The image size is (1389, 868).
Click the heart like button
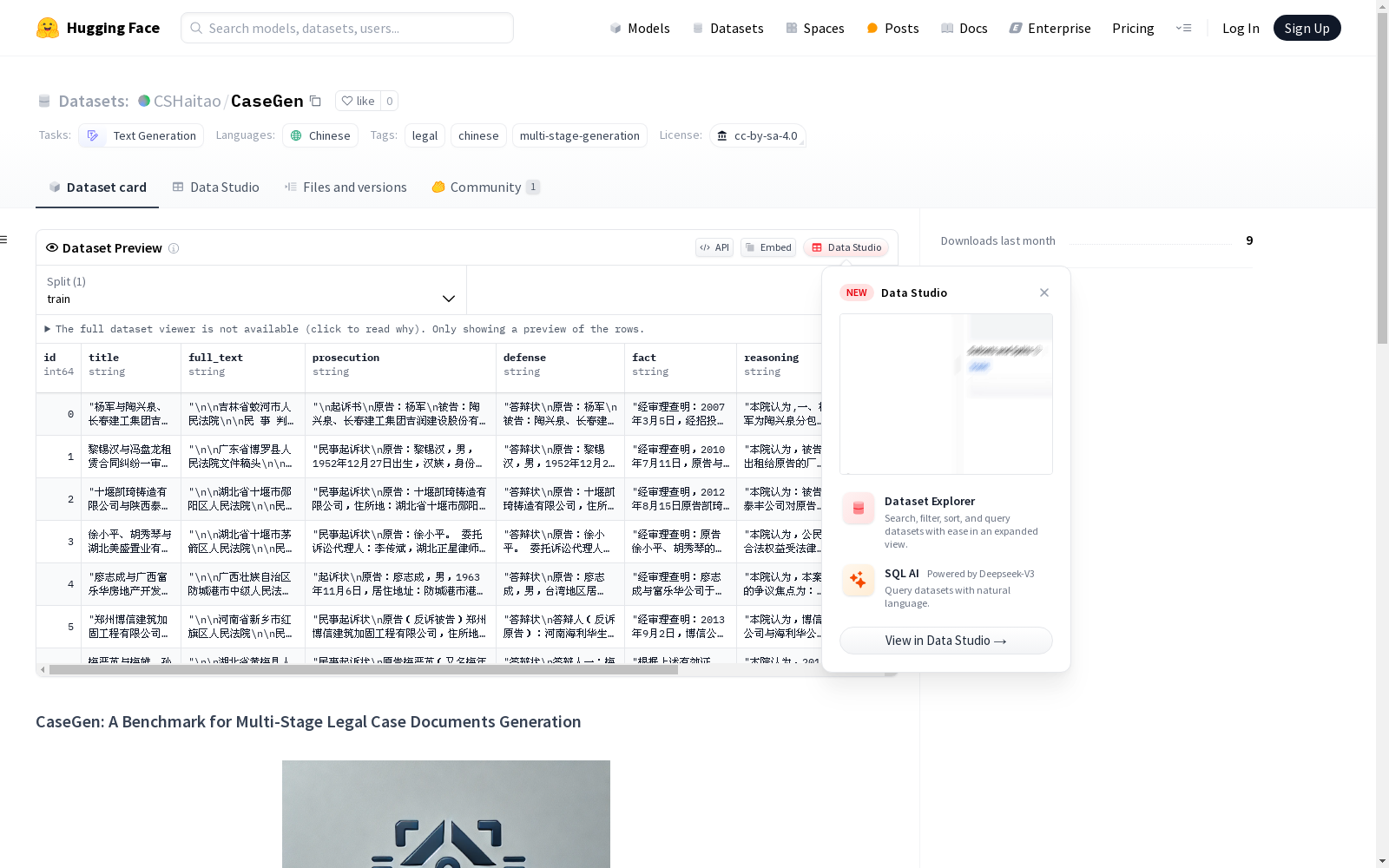click(358, 101)
